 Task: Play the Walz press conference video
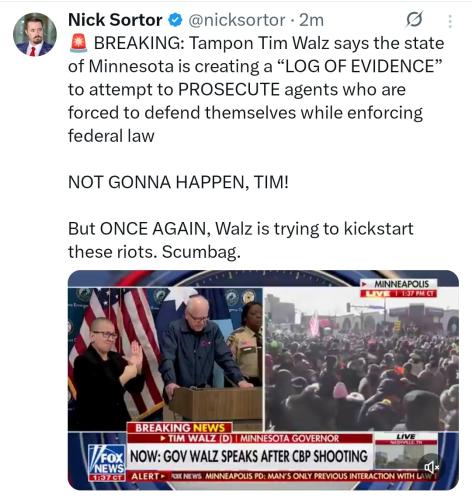tap(263, 380)
